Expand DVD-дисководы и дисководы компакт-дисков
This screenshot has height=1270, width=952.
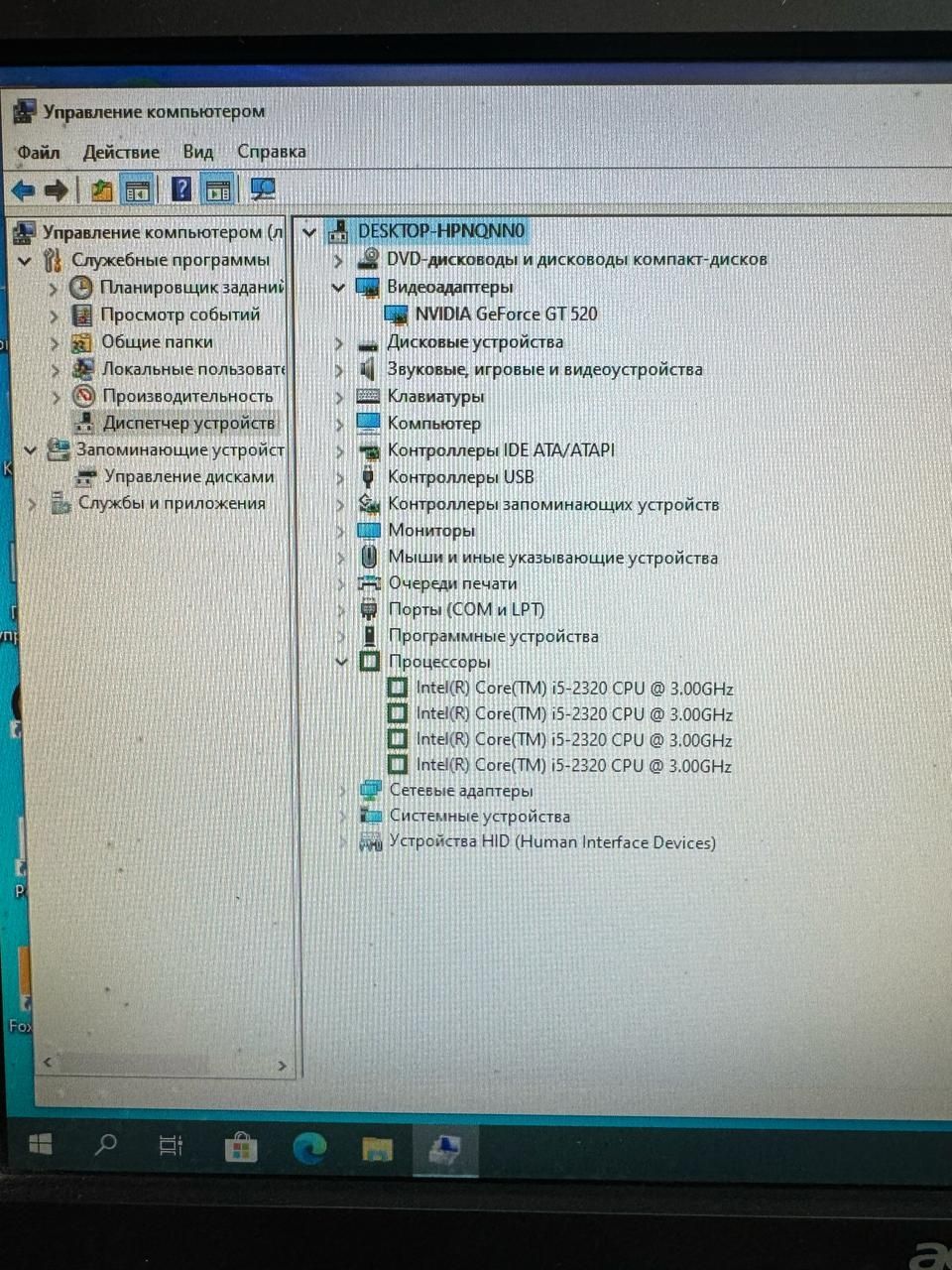(x=338, y=260)
